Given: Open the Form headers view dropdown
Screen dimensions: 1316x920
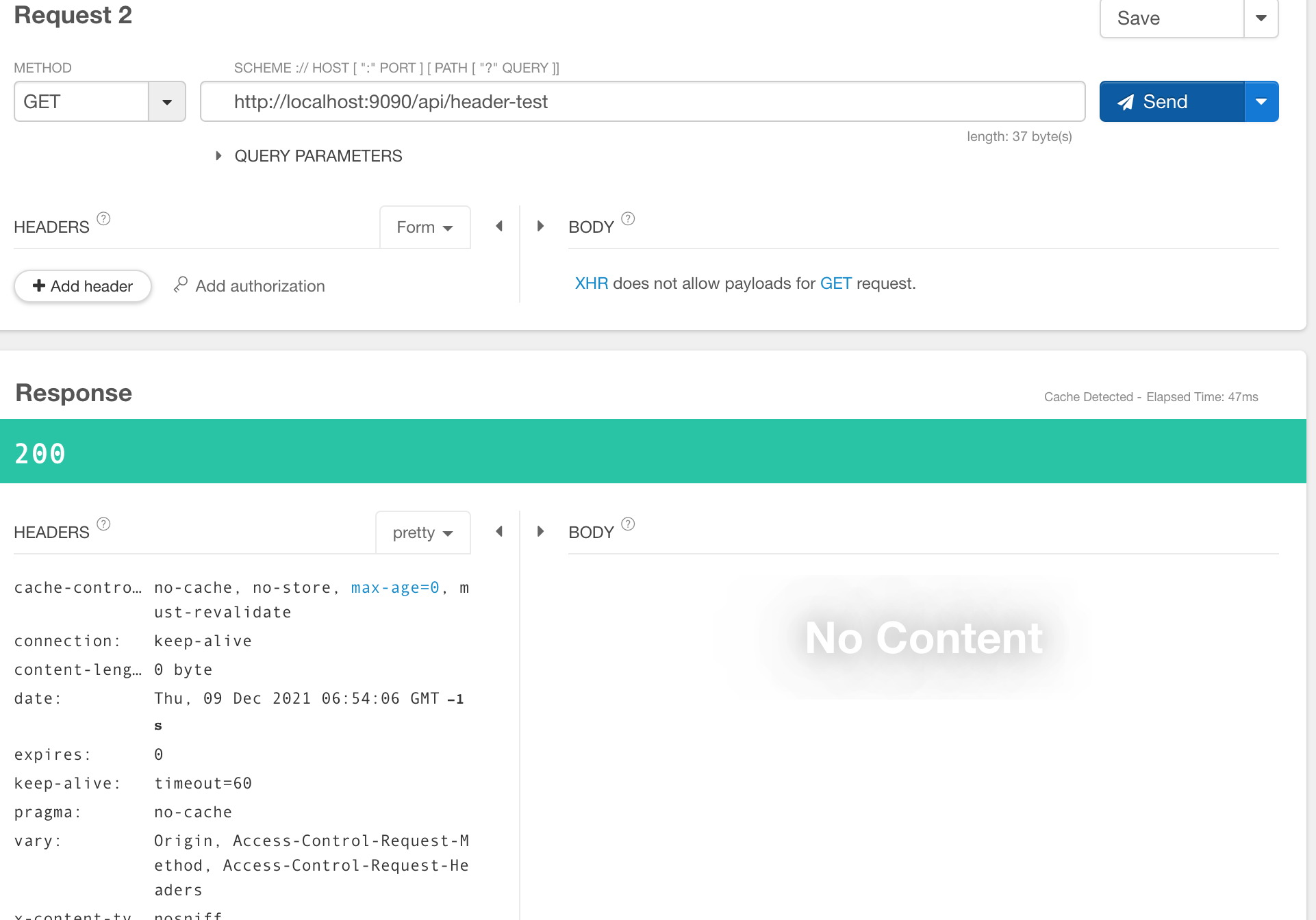Looking at the screenshot, I should point(425,227).
